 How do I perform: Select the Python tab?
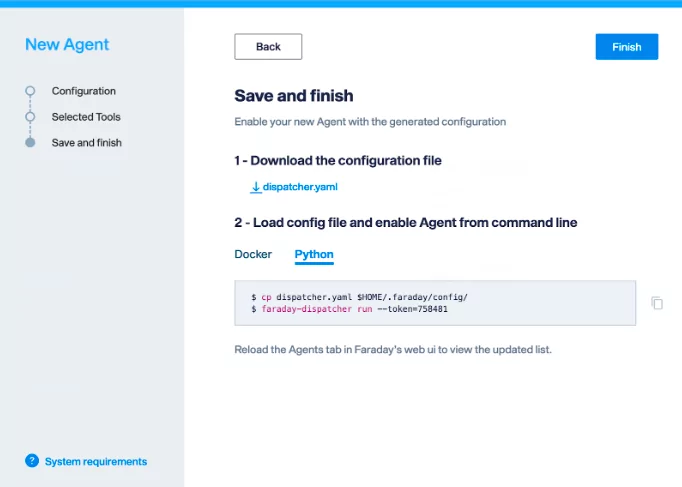click(314, 254)
